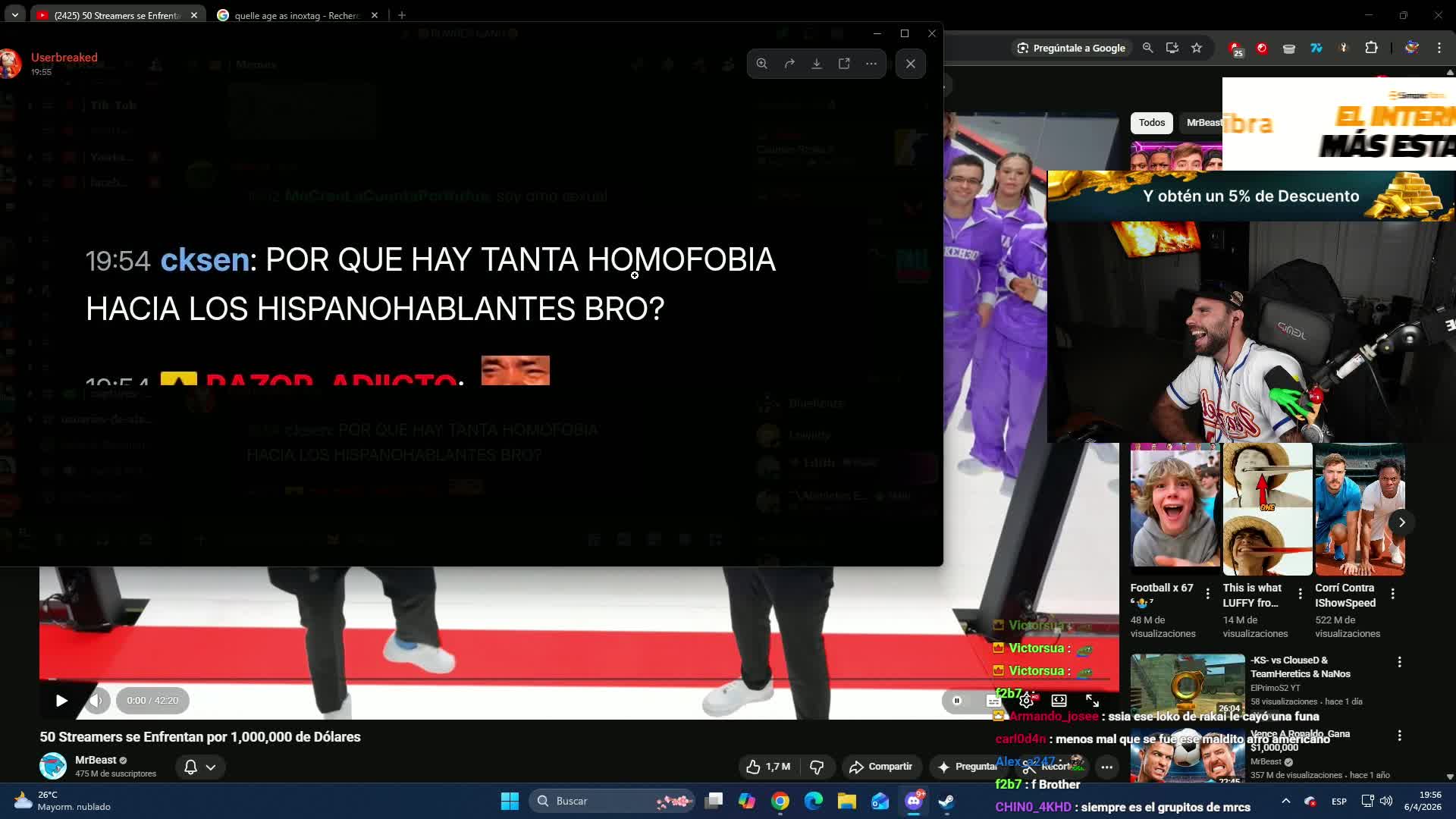Image resolution: width=1456 pixels, height=819 pixels.
Task: Open Chrome three-dot menu
Action: (1439, 48)
